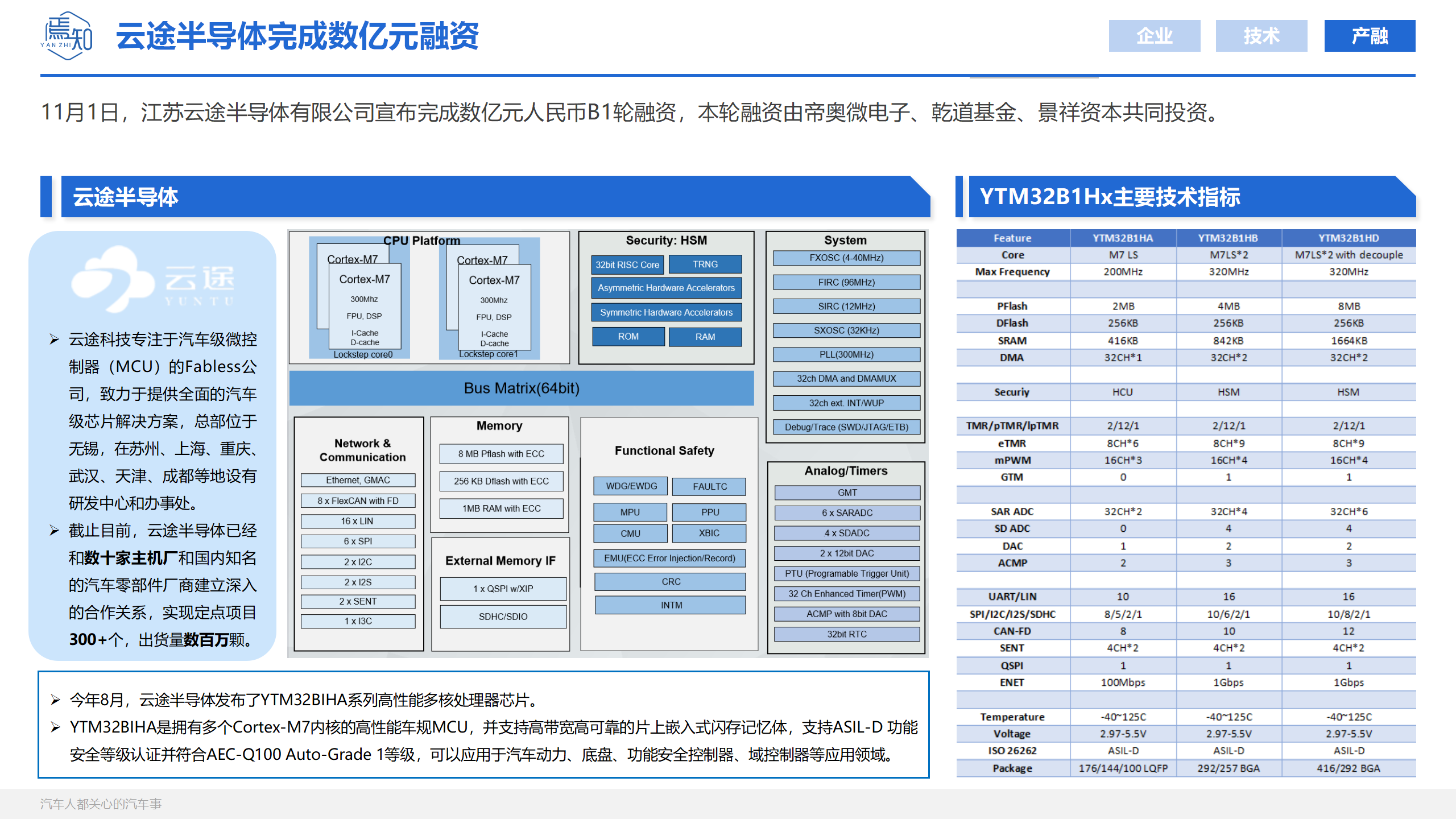
Task: Click the title 云途半导体完成数亿元融资
Action: (297, 36)
